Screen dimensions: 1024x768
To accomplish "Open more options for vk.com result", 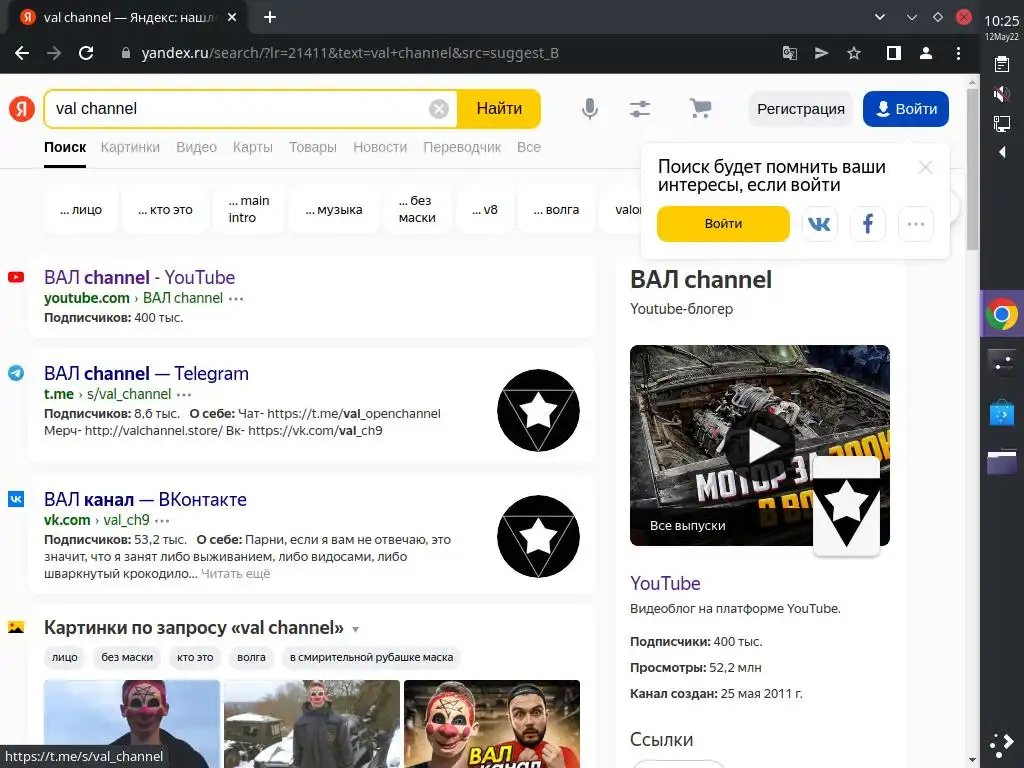I will [x=162, y=521].
